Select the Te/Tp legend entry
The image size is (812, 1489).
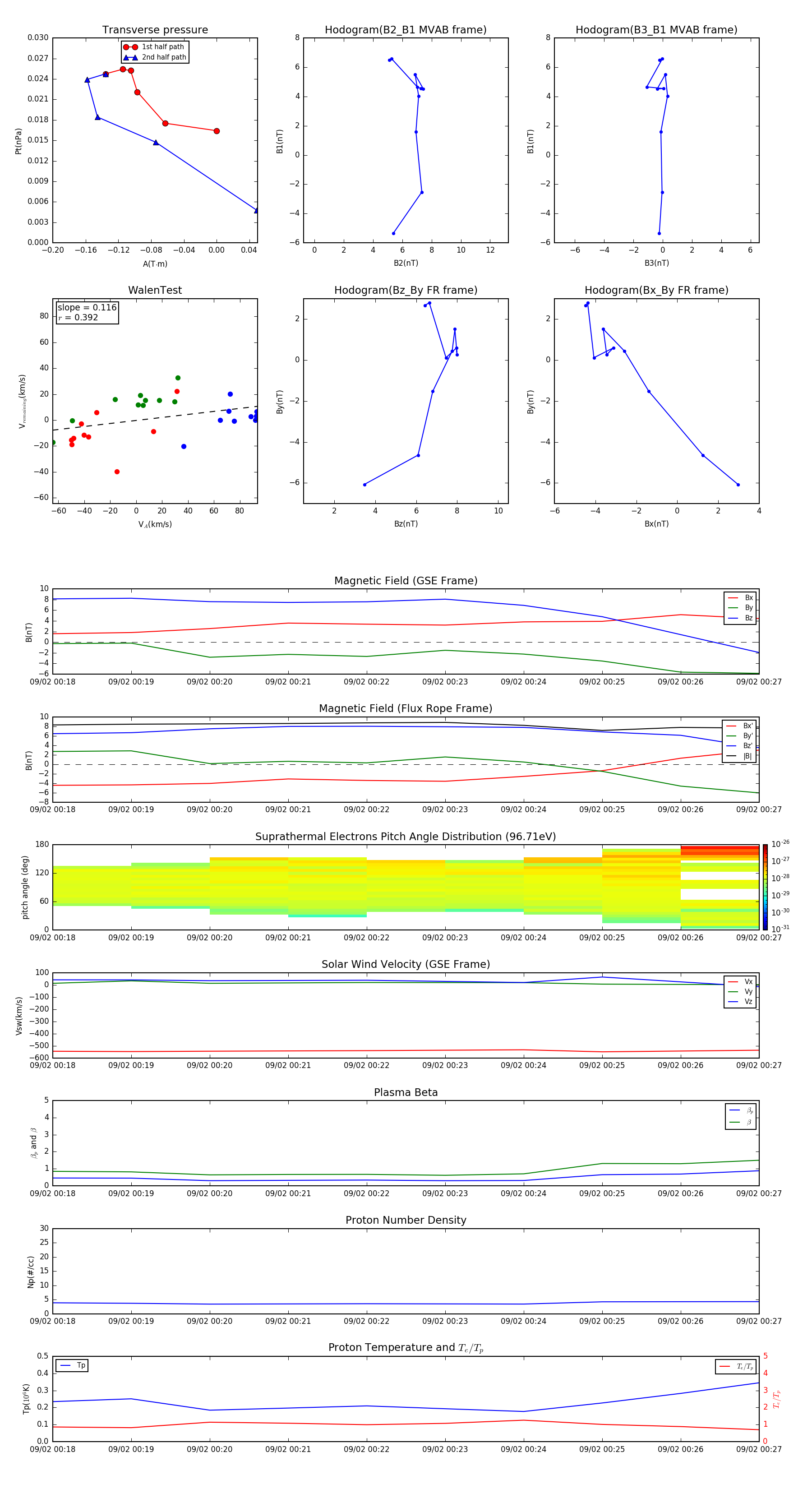(x=736, y=1366)
